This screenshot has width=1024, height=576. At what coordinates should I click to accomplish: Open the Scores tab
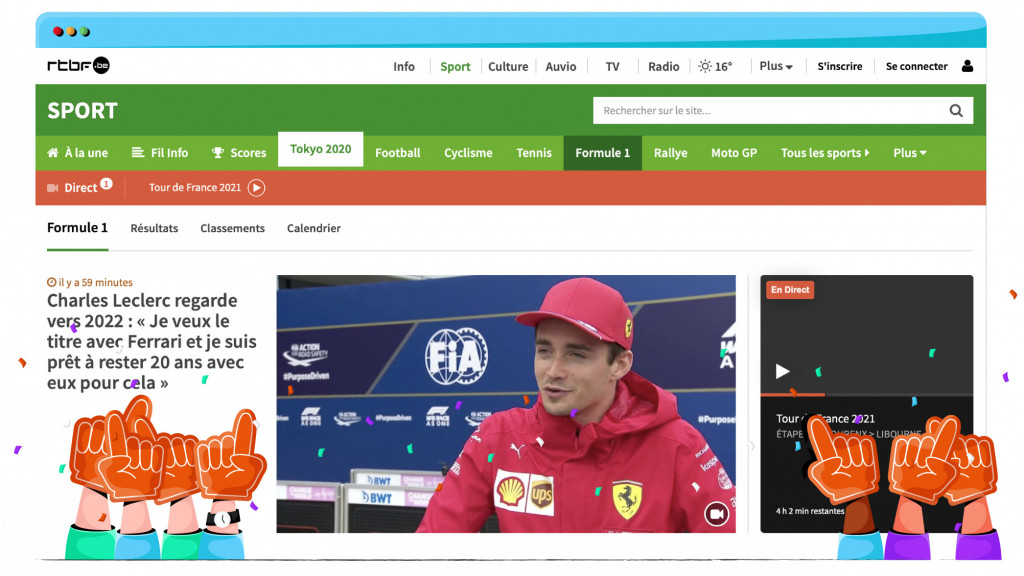239,153
